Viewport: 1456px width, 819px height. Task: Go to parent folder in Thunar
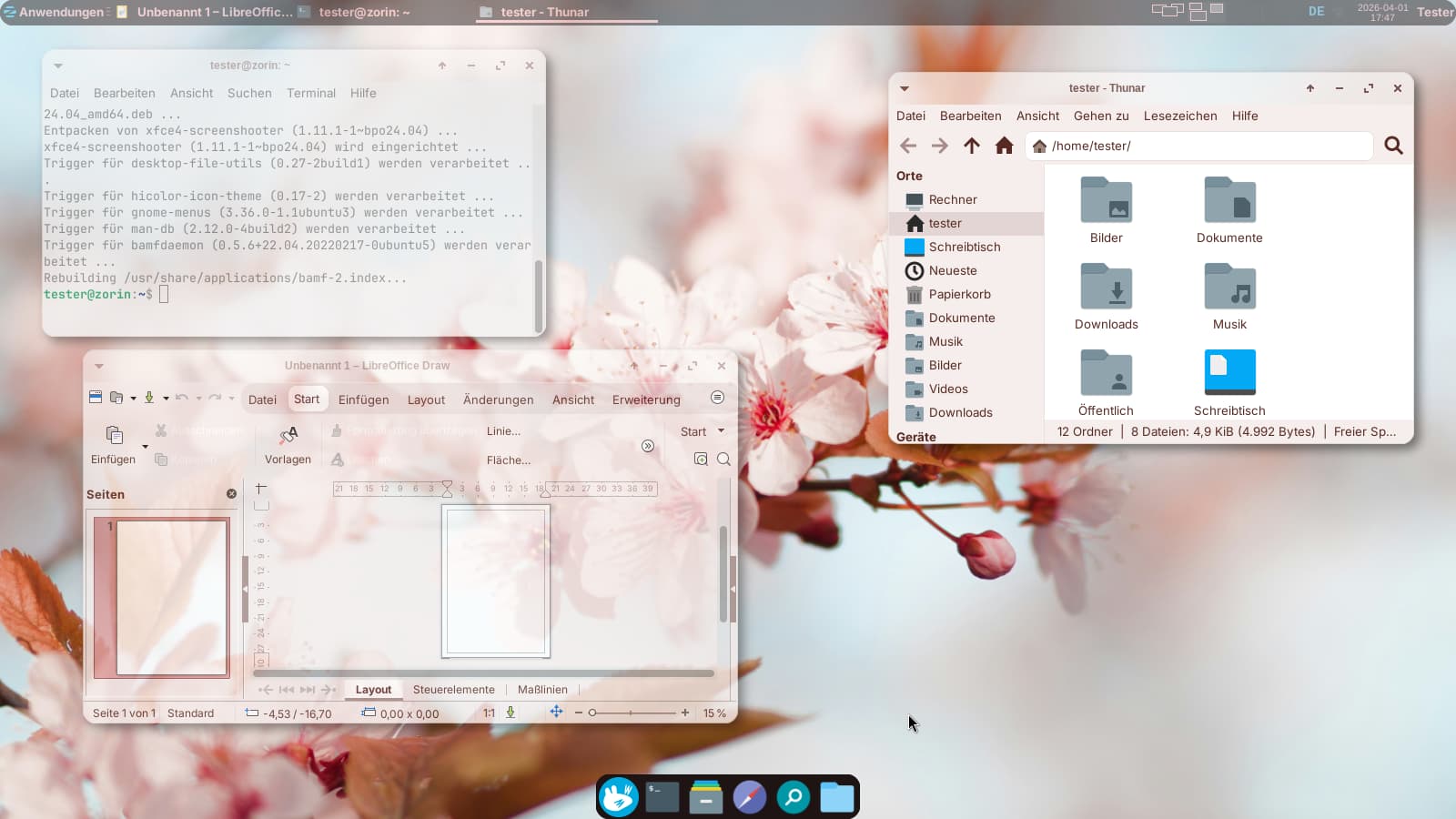[x=972, y=146]
